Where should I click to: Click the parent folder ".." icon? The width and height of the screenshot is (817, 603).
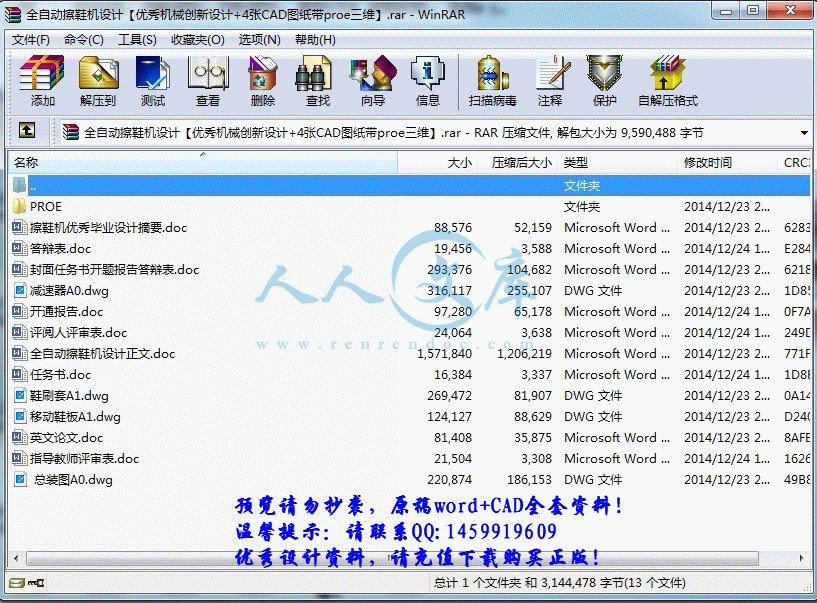point(19,185)
